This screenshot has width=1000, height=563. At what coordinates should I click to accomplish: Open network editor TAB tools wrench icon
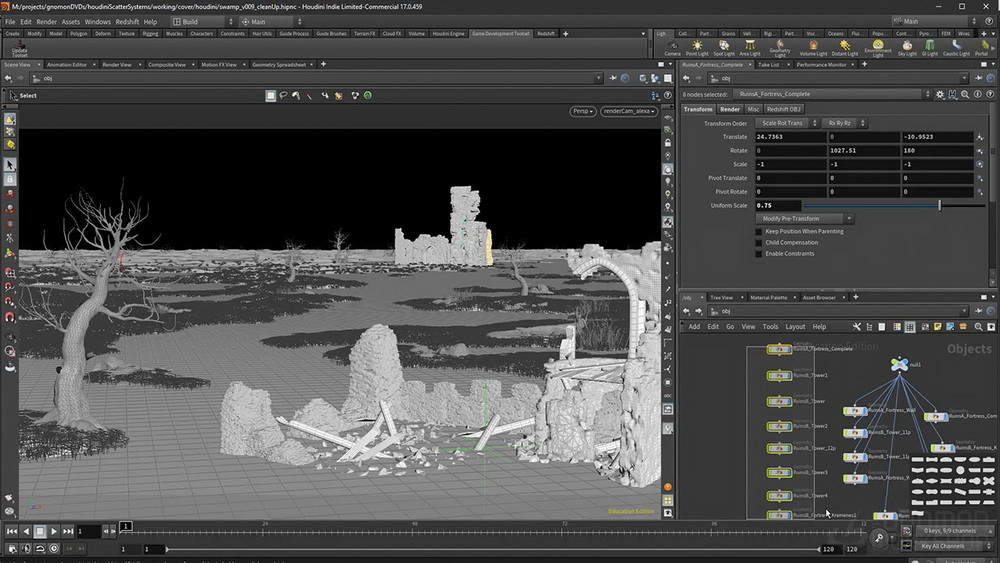pos(857,326)
